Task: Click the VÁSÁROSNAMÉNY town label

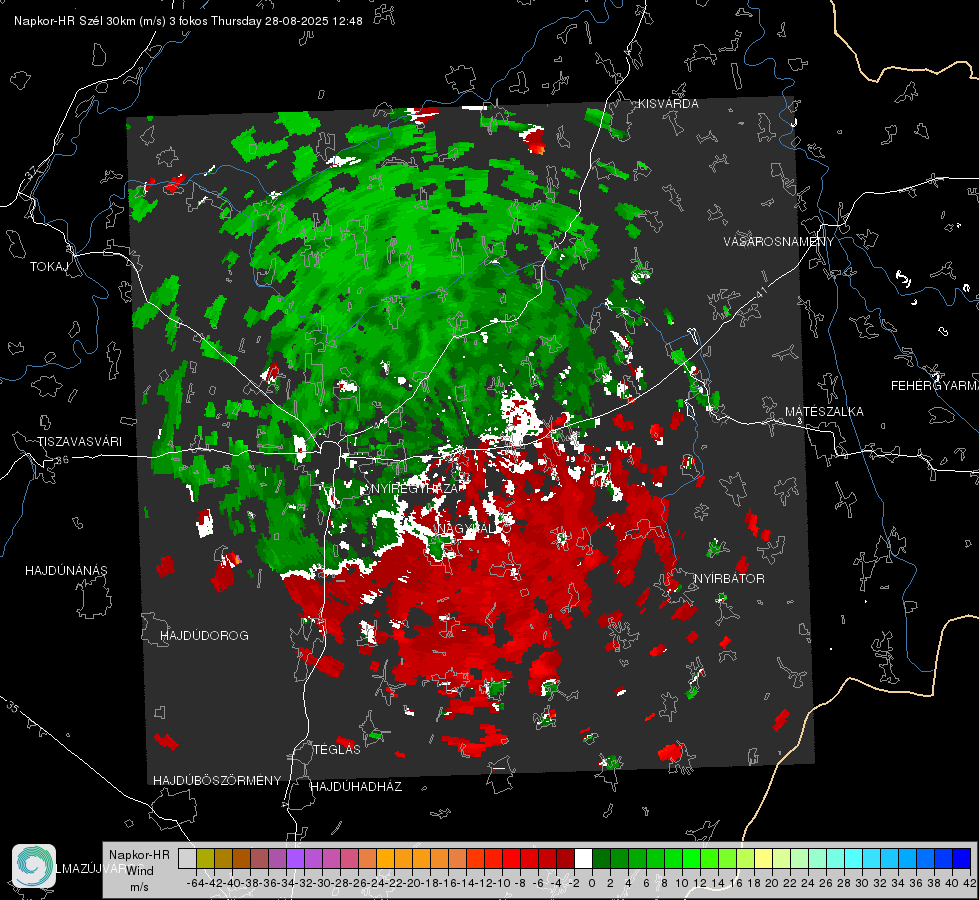Action: [x=779, y=242]
